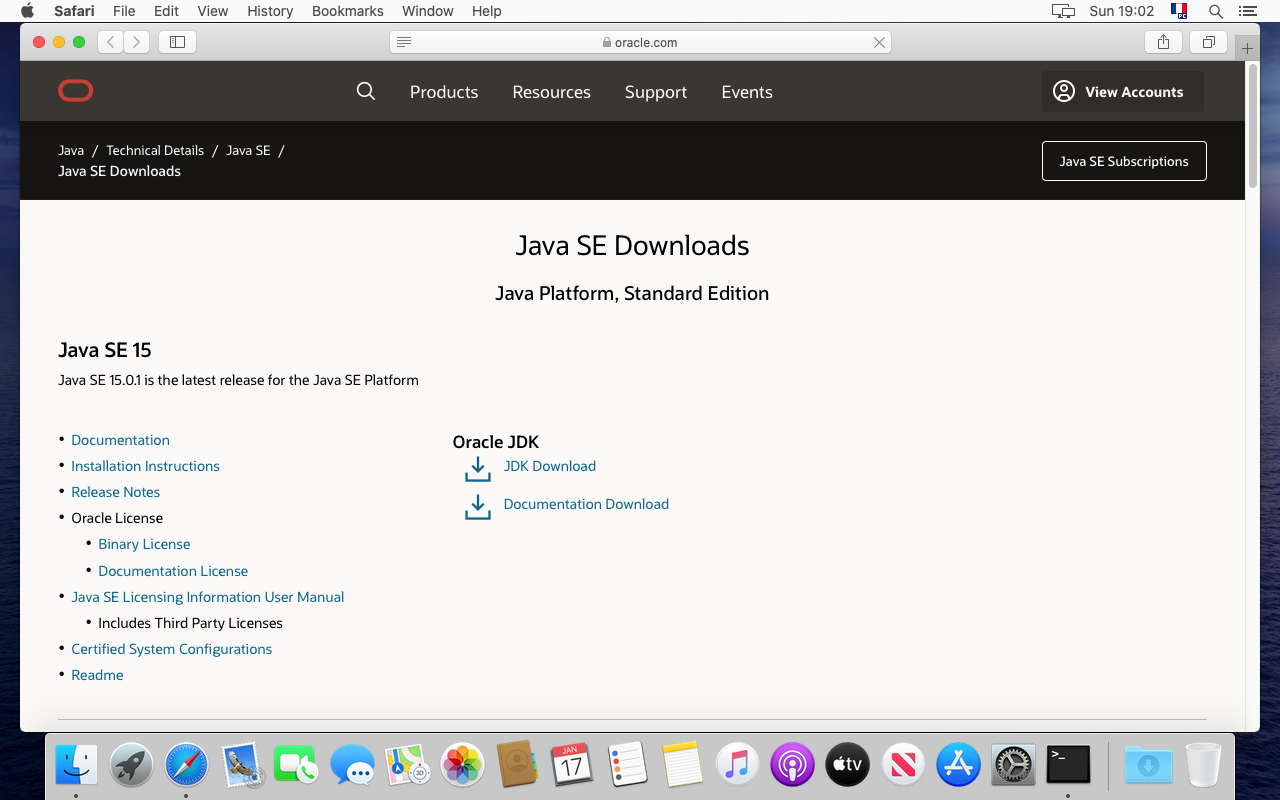Follow the Documentation Download link

tap(586, 504)
